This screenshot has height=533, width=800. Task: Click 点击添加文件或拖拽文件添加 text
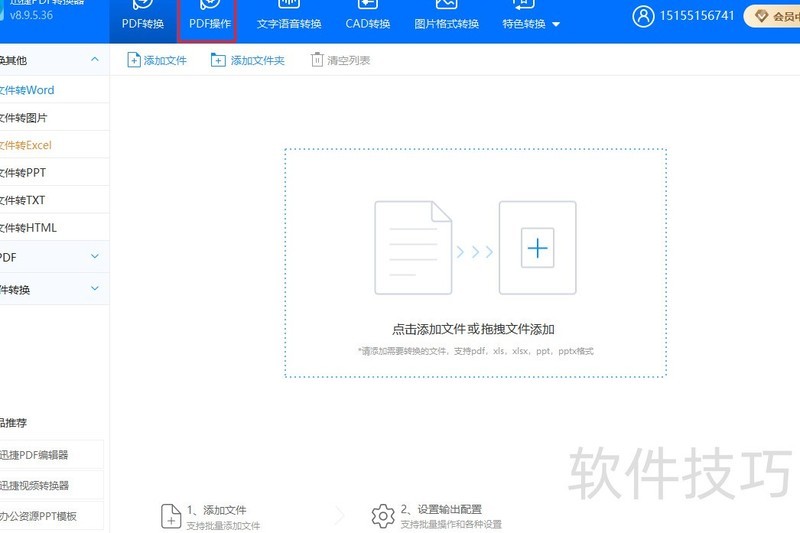[x=473, y=329]
